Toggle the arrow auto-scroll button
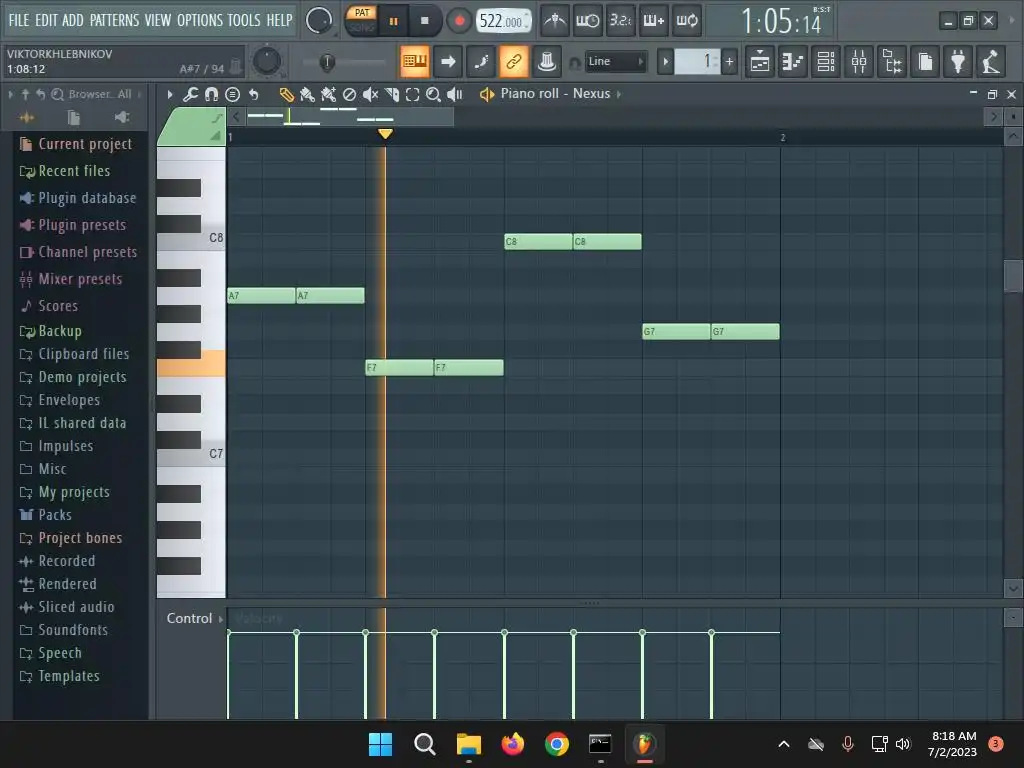This screenshot has width=1024, height=768. (448, 61)
